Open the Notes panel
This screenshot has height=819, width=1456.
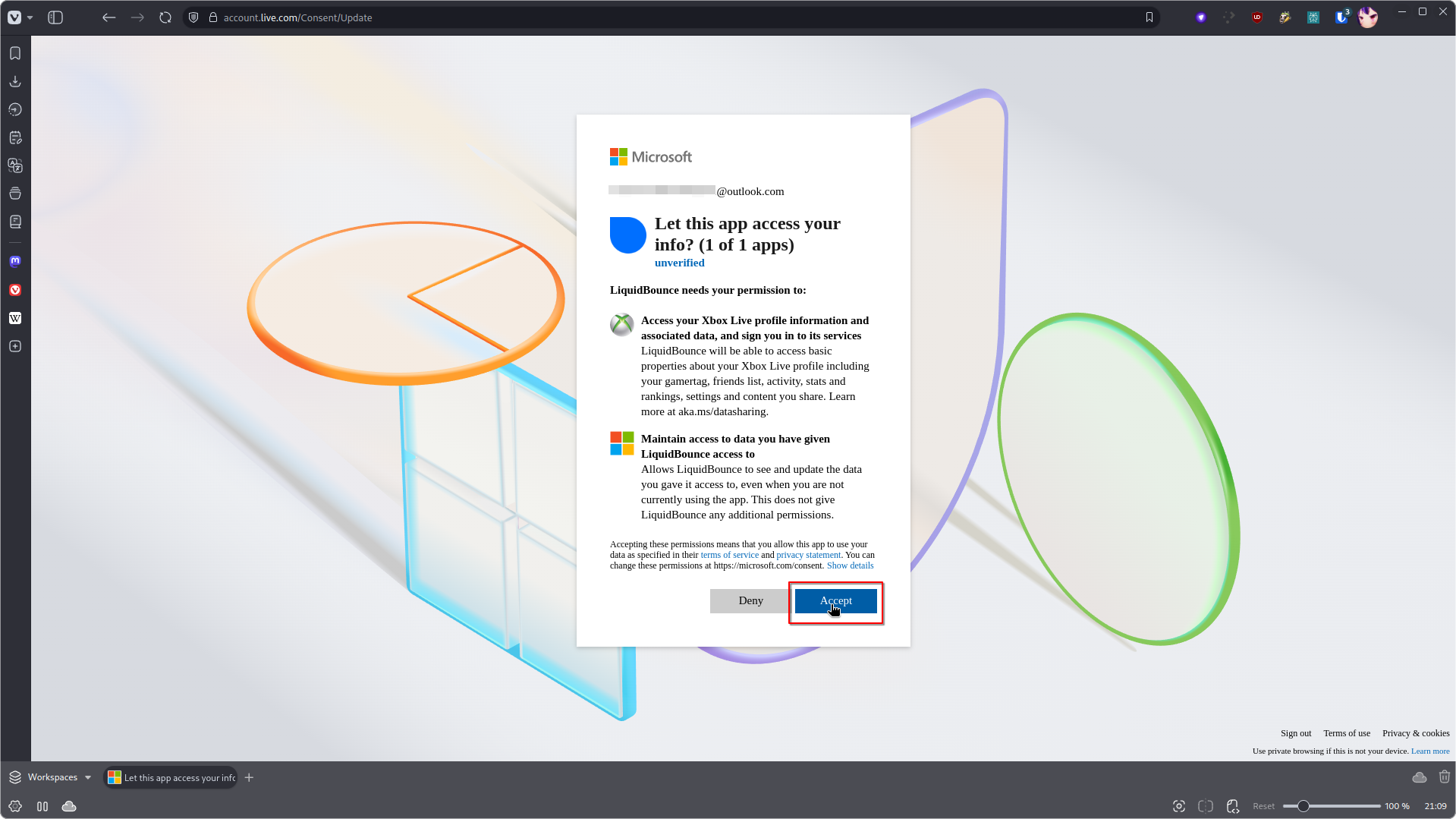click(x=15, y=137)
